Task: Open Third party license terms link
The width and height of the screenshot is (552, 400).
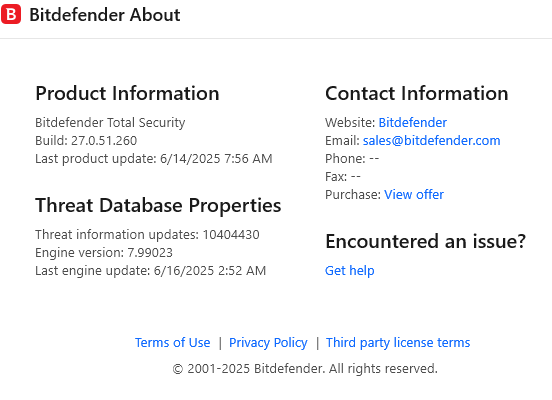Action: pyautogui.click(x=398, y=342)
